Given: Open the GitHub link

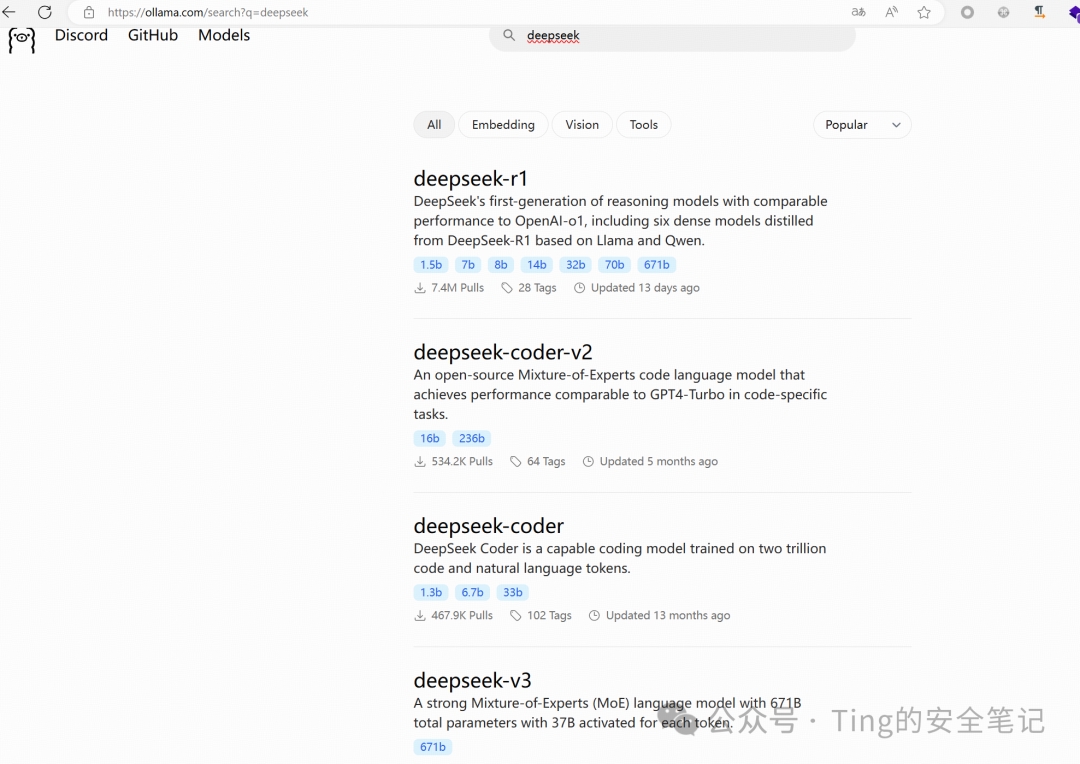Looking at the screenshot, I should [153, 35].
